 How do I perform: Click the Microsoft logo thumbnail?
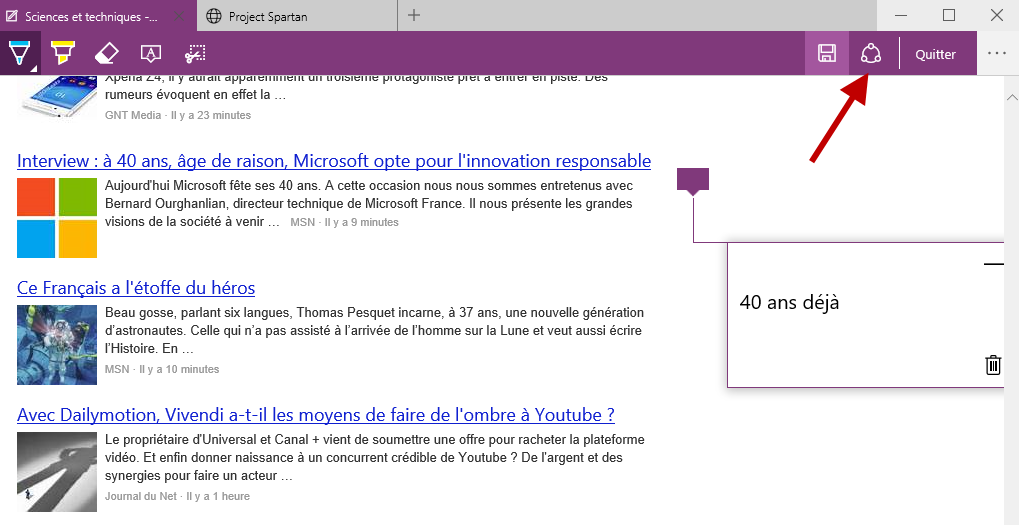pos(57,218)
